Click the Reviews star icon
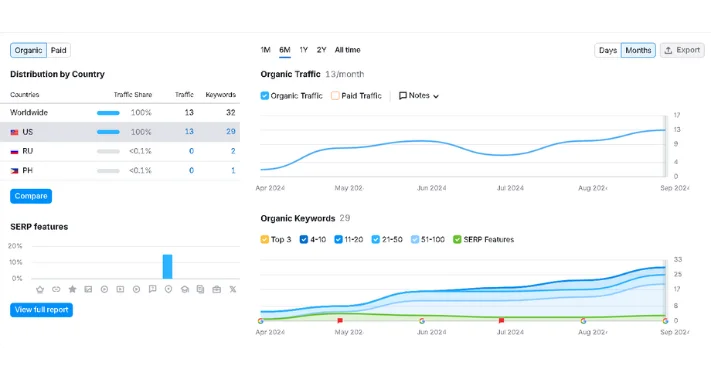The width and height of the screenshot is (711, 377). tap(72, 289)
